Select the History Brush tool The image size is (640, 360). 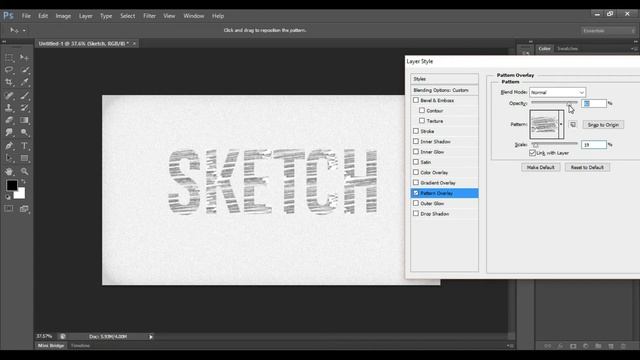(24, 108)
